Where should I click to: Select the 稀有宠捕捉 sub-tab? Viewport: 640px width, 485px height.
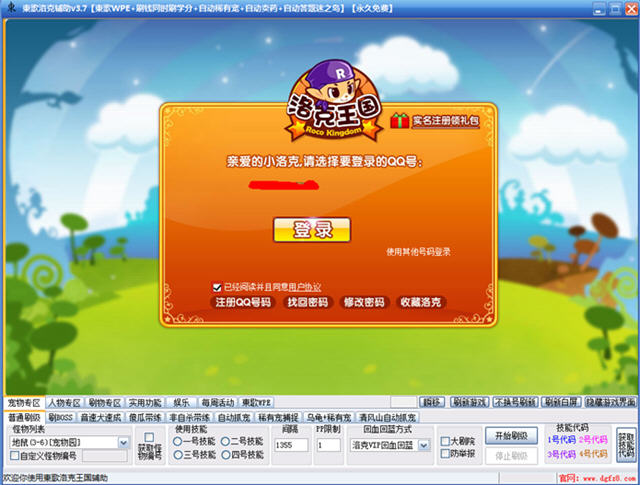pos(278,418)
